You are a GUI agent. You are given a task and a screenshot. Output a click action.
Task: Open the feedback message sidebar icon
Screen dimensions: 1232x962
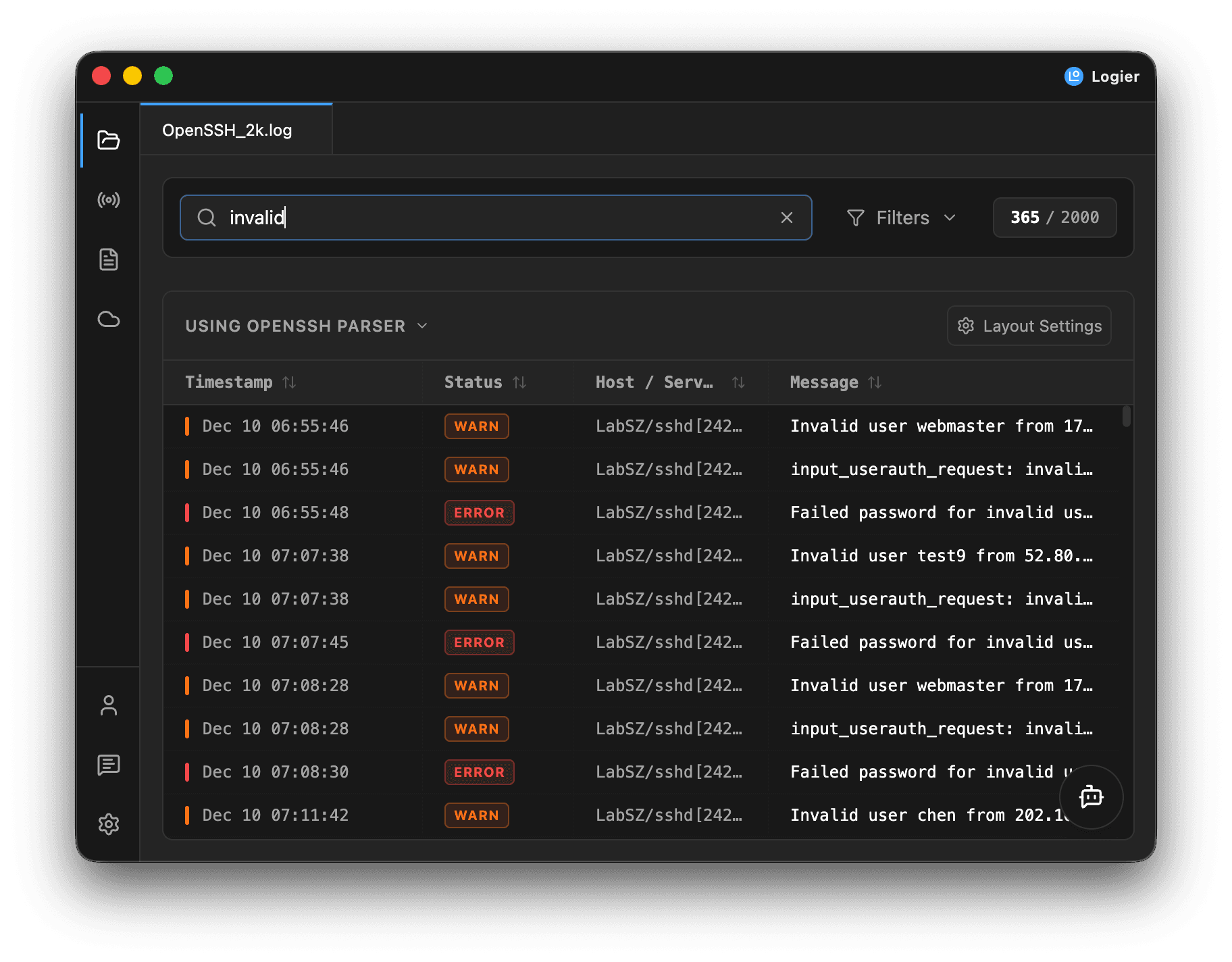click(x=109, y=765)
